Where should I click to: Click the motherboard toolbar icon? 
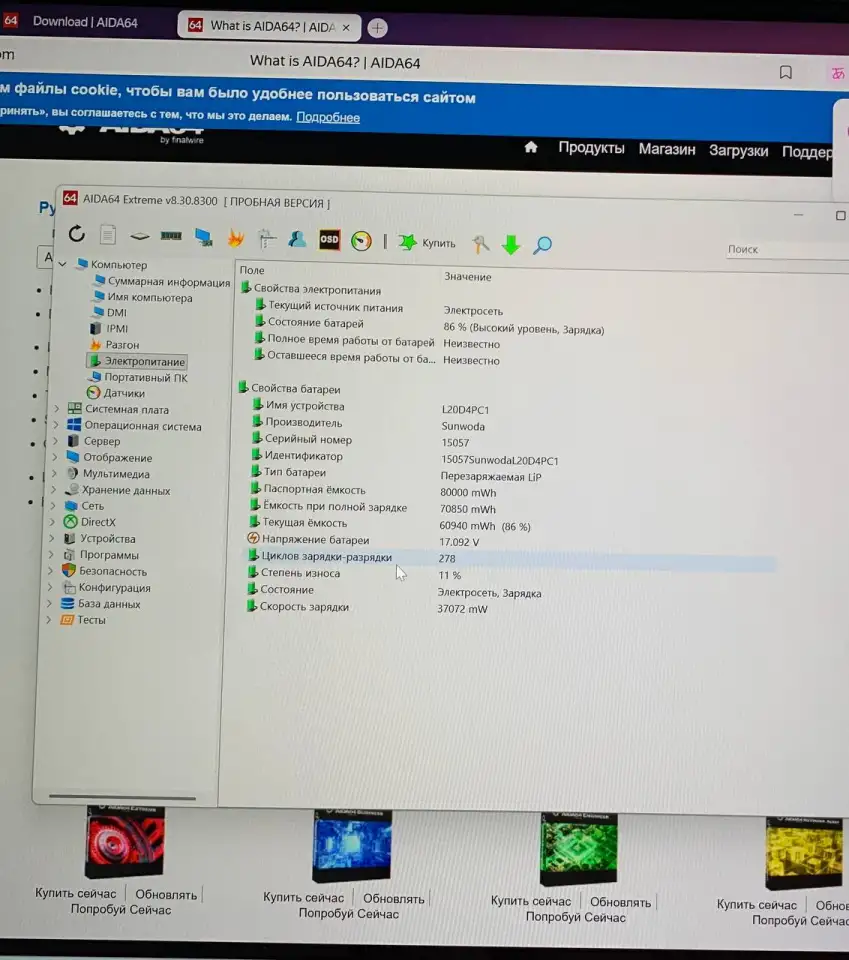[x=140, y=236]
